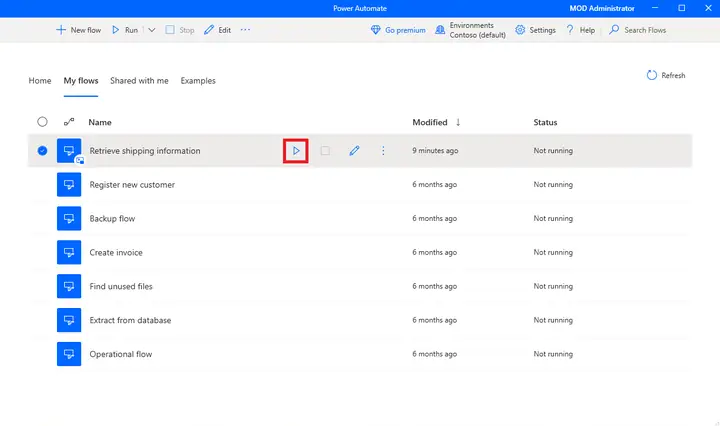The image size is (720, 426).
Task: Expand the Run dropdown arrow
Action: coord(152,30)
